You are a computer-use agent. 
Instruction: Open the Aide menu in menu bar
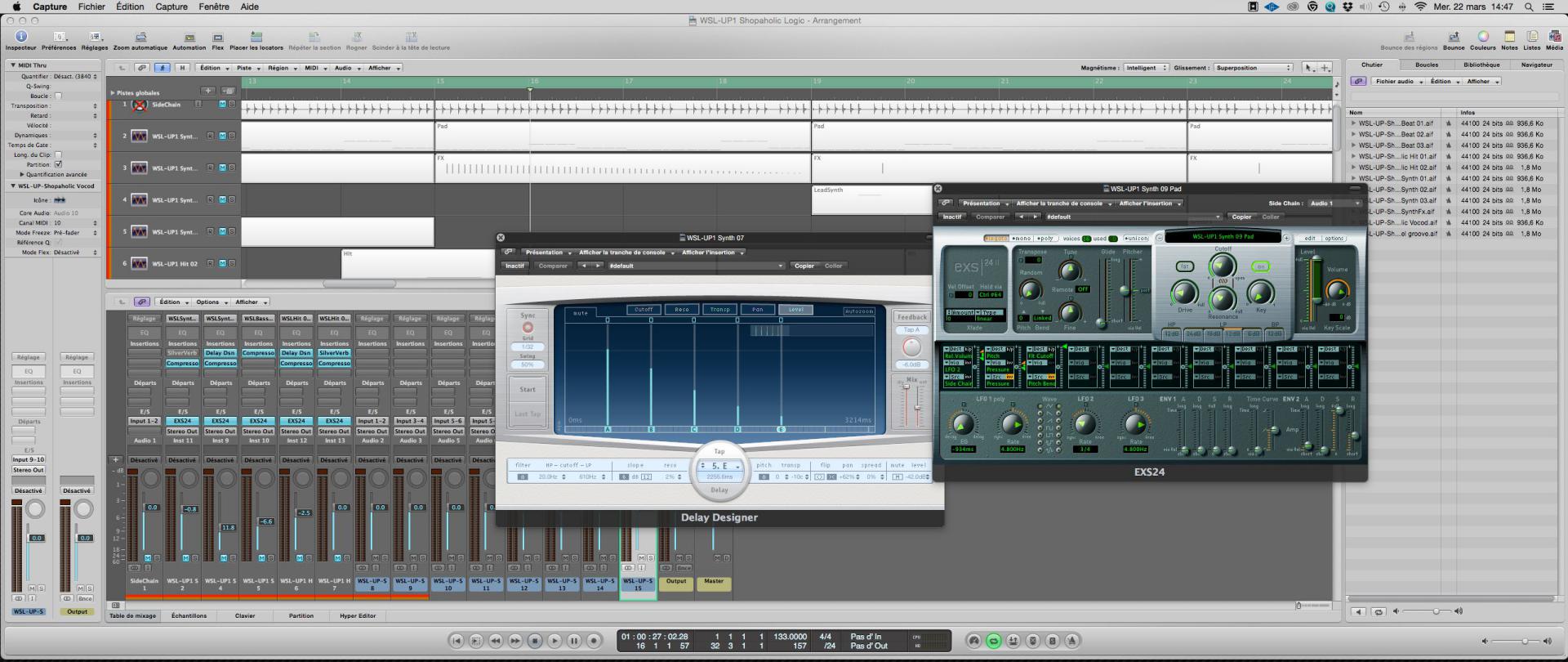(x=250, y=7)
